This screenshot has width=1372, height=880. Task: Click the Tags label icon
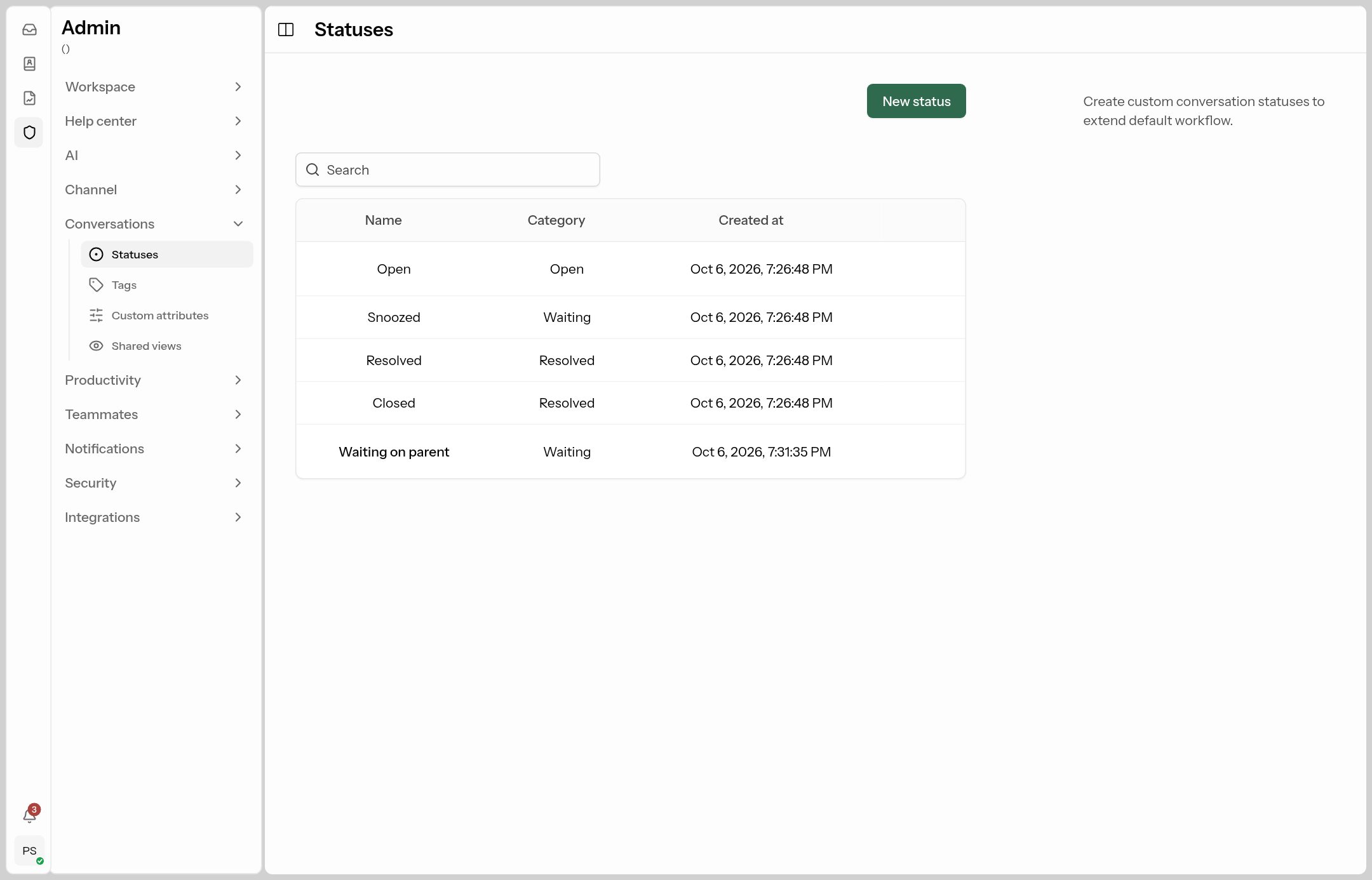96,285
